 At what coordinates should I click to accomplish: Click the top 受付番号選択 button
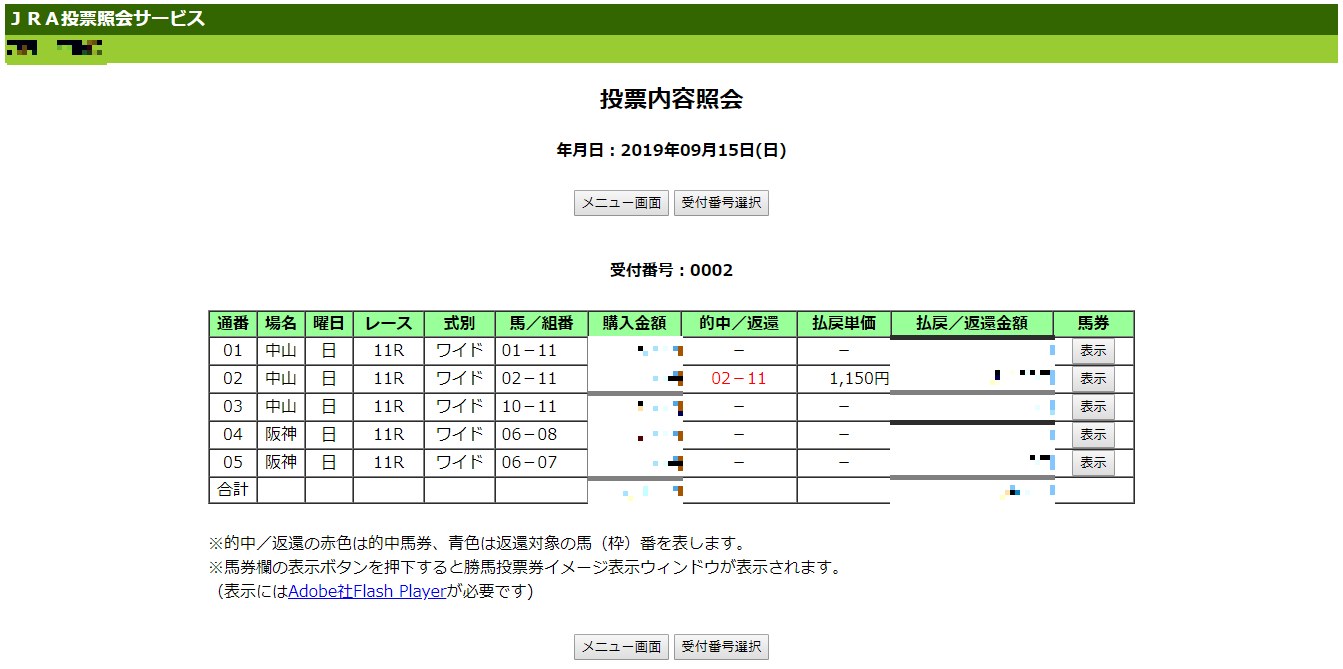721,202
